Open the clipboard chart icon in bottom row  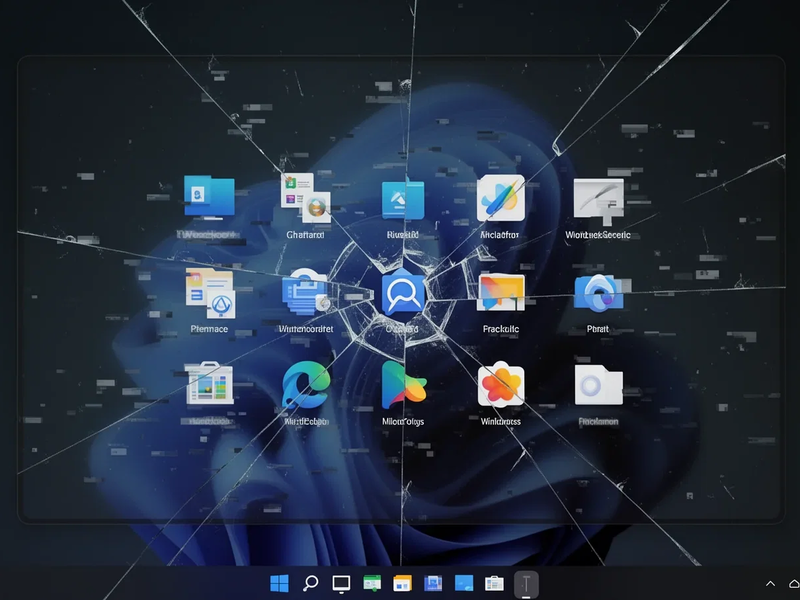point(209,384)
